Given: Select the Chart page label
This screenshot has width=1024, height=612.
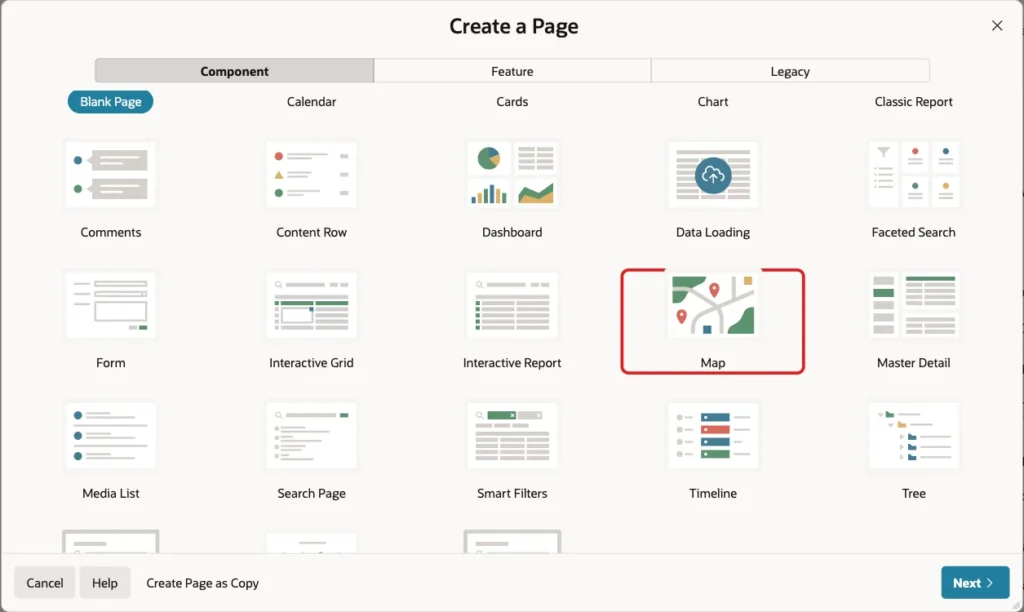Looking at the screenshot, I should pyautogui.click(x=712, y=101).
